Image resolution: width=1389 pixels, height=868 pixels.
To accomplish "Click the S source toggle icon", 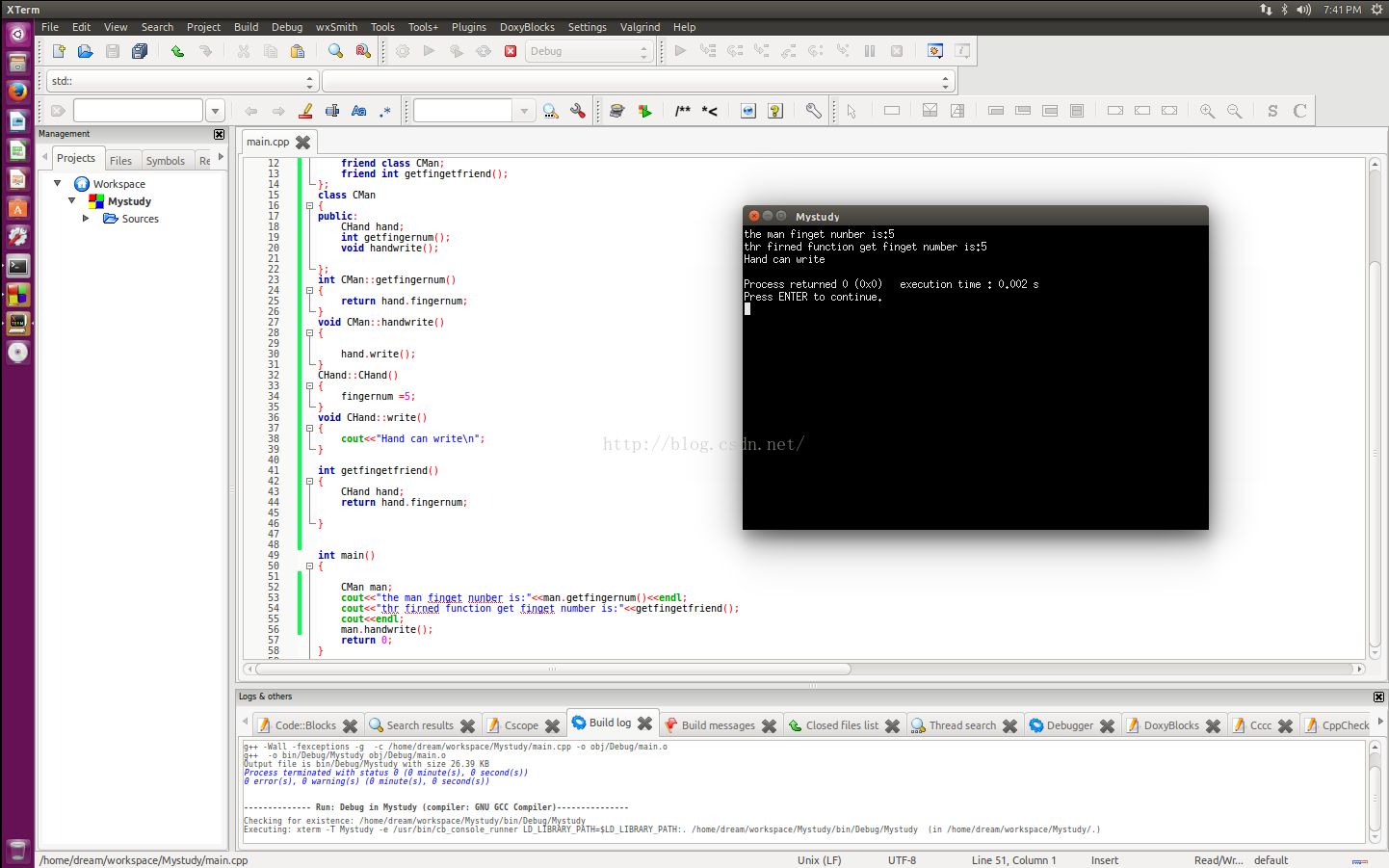I will pyautogui.click(x=1272, y=111).
